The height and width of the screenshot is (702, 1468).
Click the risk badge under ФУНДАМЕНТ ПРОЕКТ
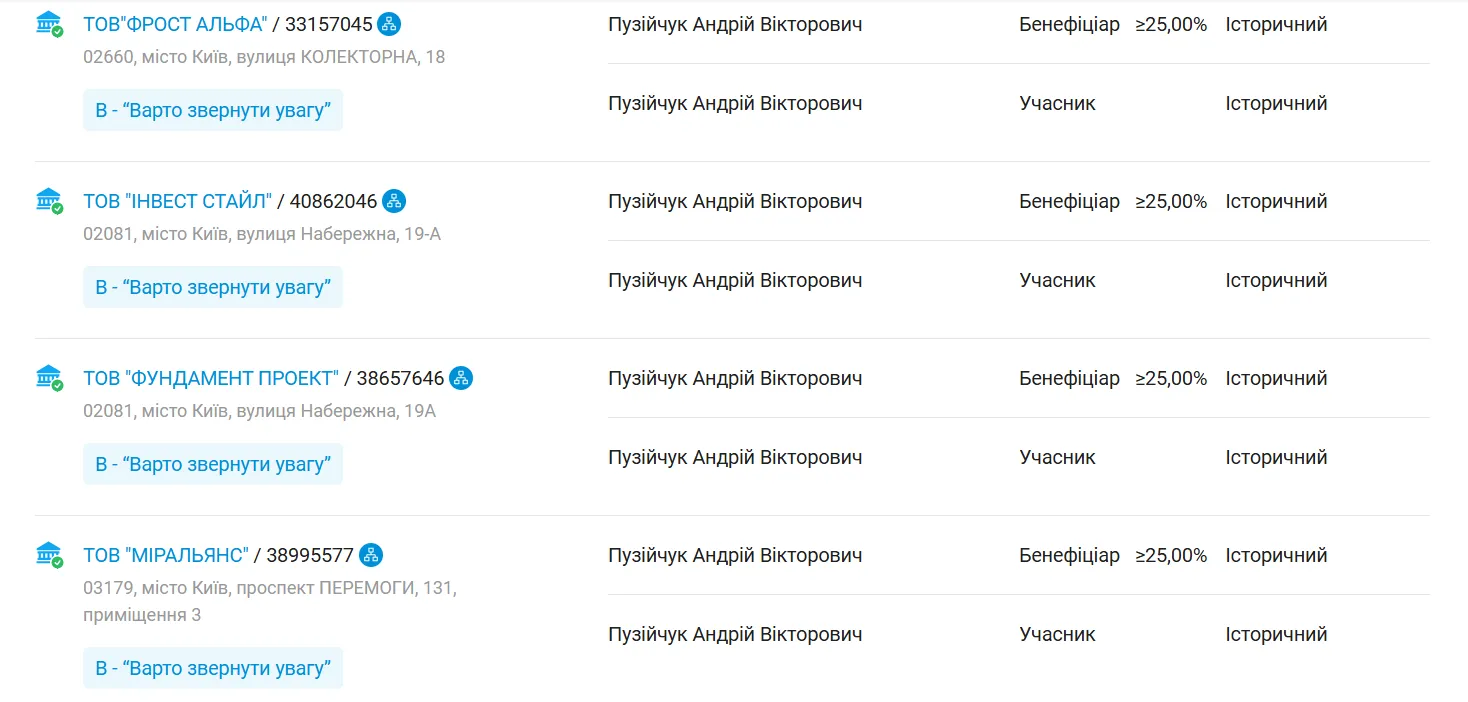point(213,464)
